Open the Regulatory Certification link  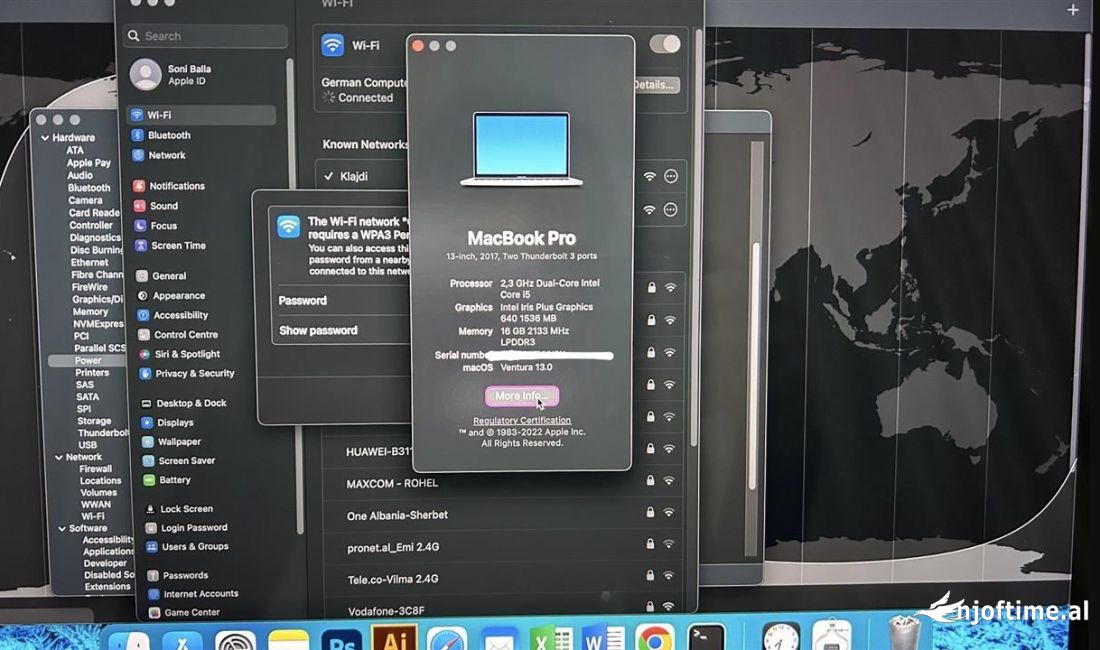522,421
